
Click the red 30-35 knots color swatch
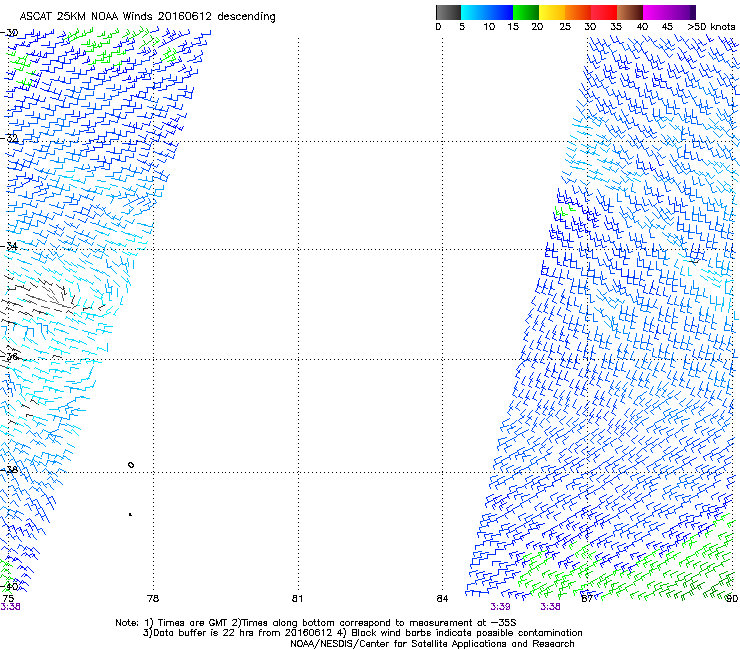(604, 12)
